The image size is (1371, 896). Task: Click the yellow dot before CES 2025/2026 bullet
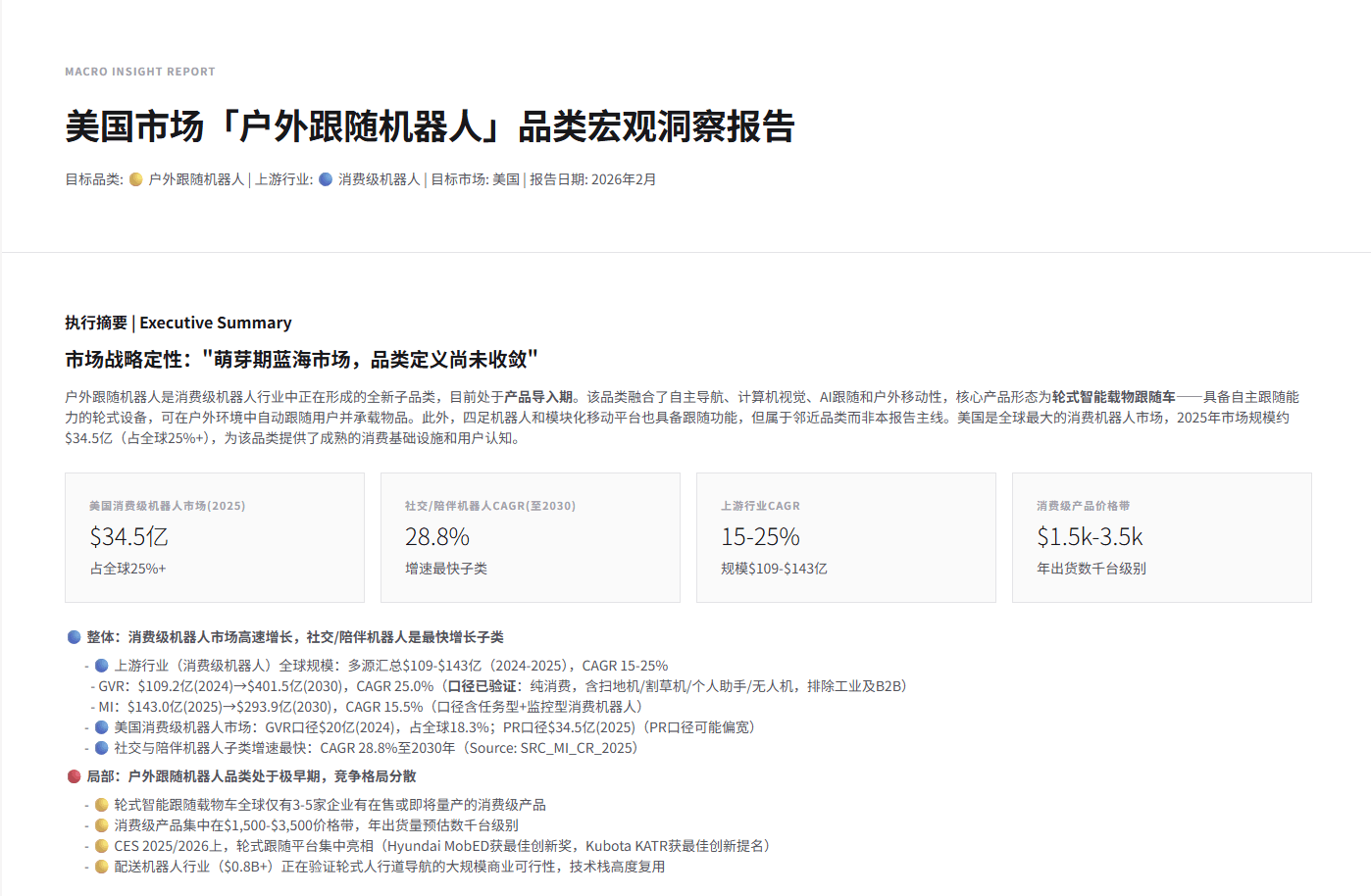(101, 846)
